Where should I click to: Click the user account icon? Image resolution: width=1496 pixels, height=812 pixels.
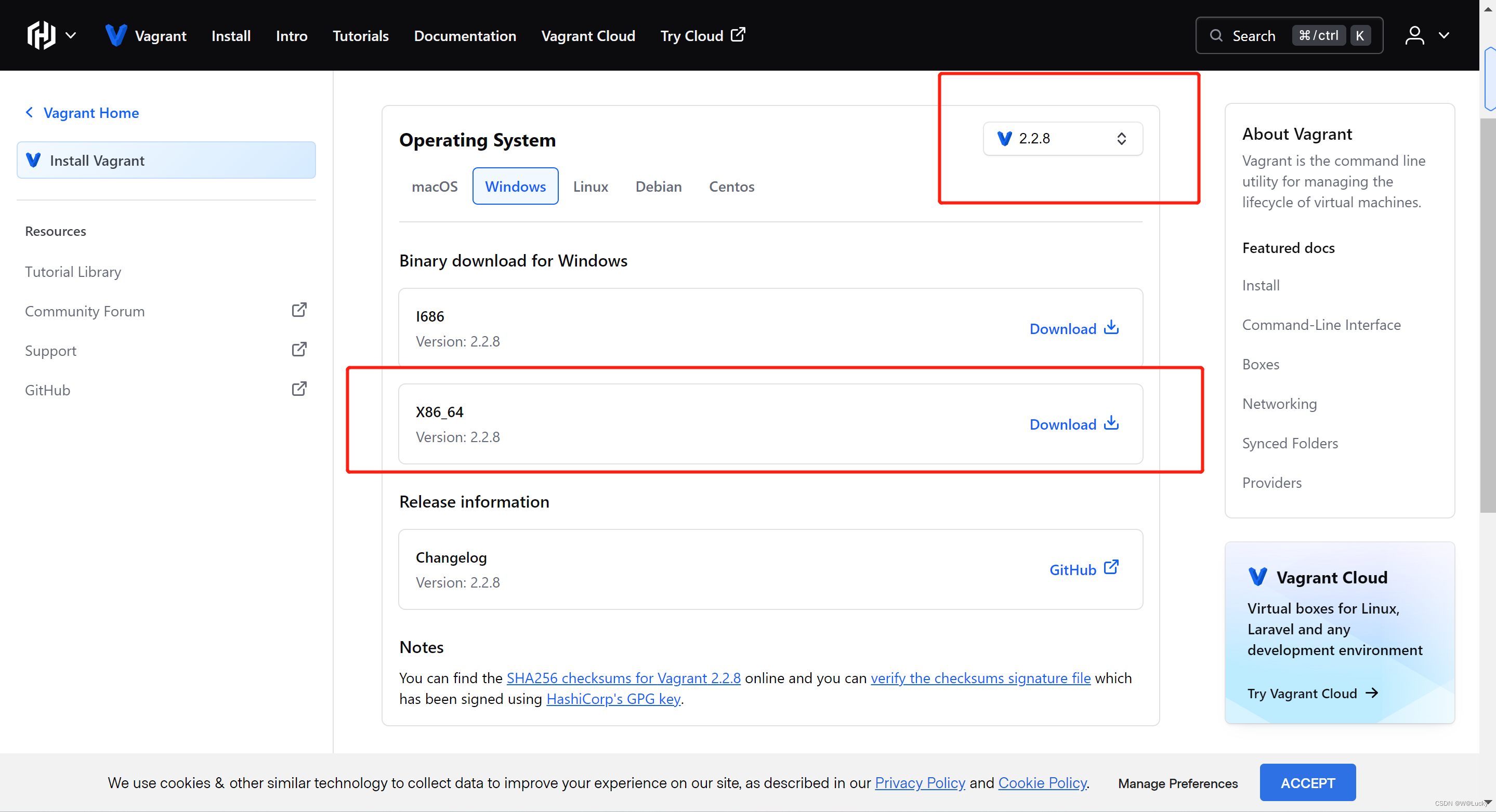pos(1414,35)
